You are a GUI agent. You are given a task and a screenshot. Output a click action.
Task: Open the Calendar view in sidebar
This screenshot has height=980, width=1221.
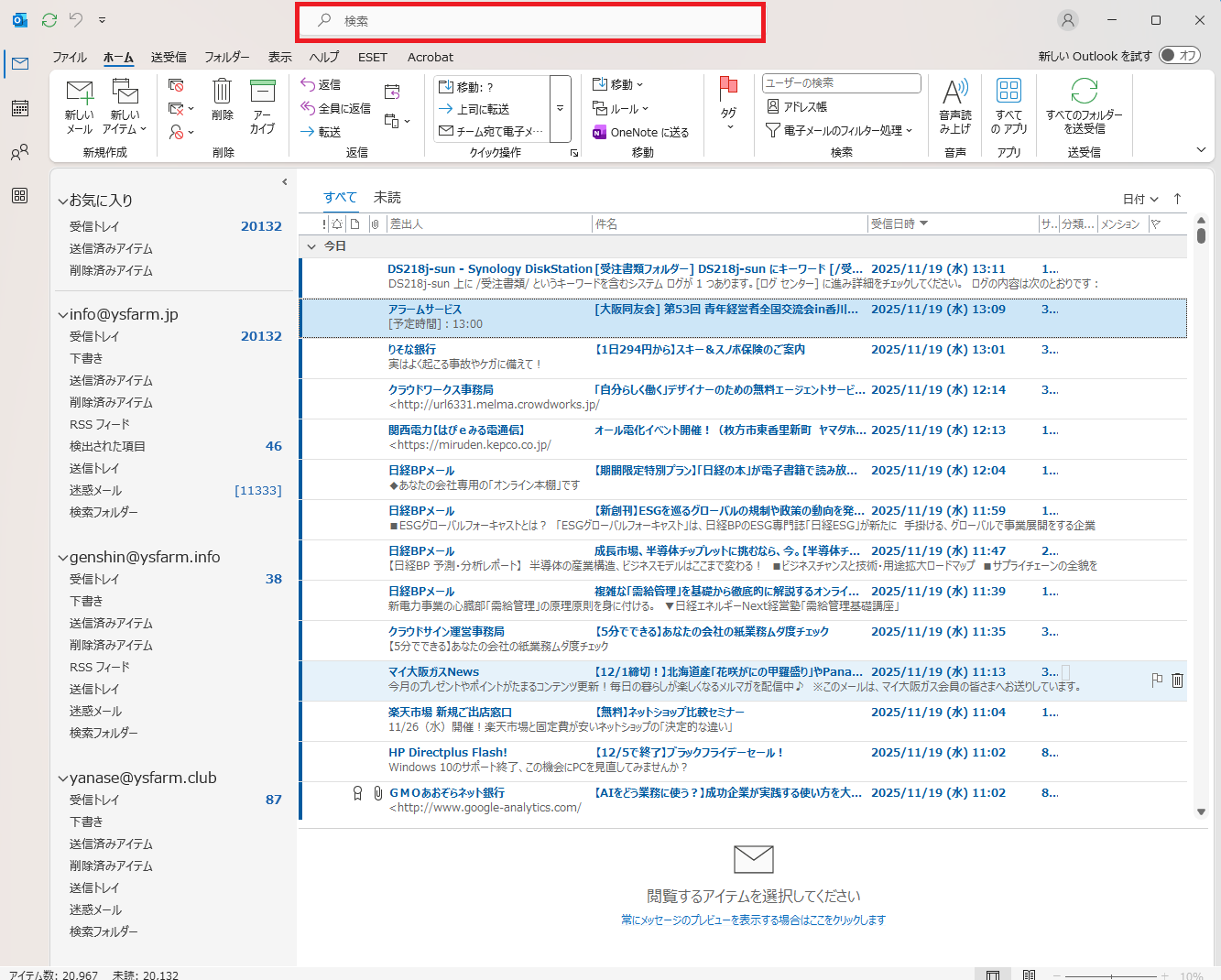(19, 108)
